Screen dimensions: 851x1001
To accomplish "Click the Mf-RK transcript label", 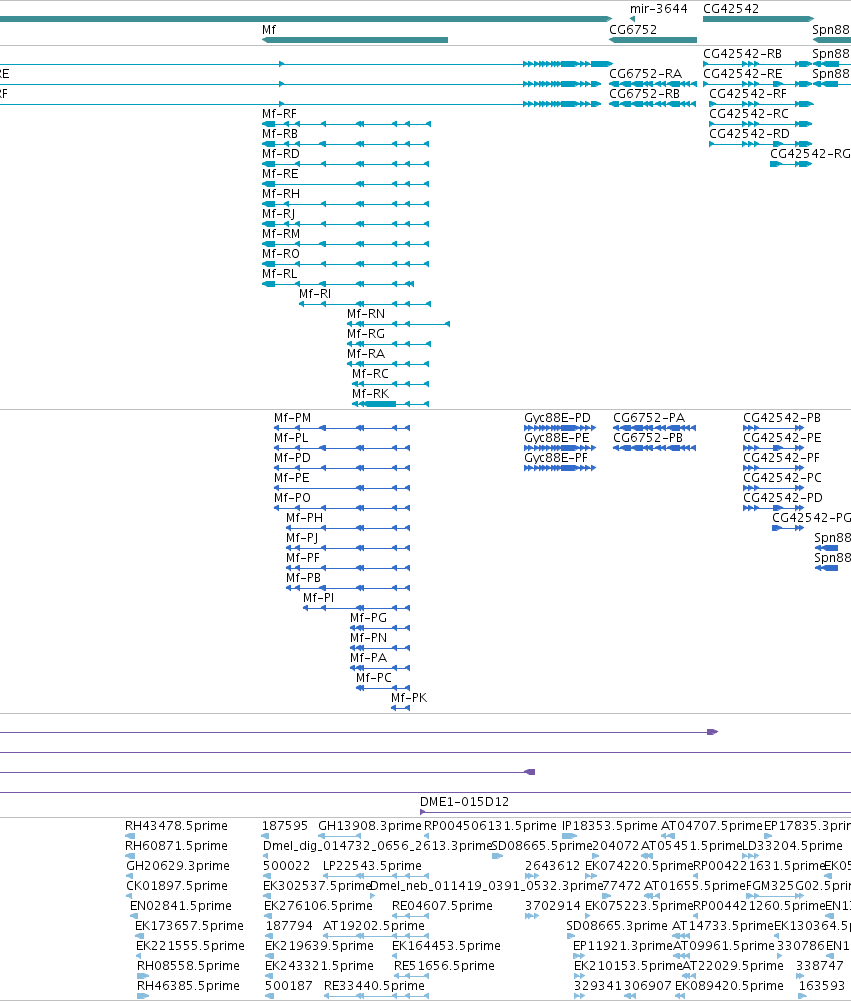I will click(x=370, y=394).
